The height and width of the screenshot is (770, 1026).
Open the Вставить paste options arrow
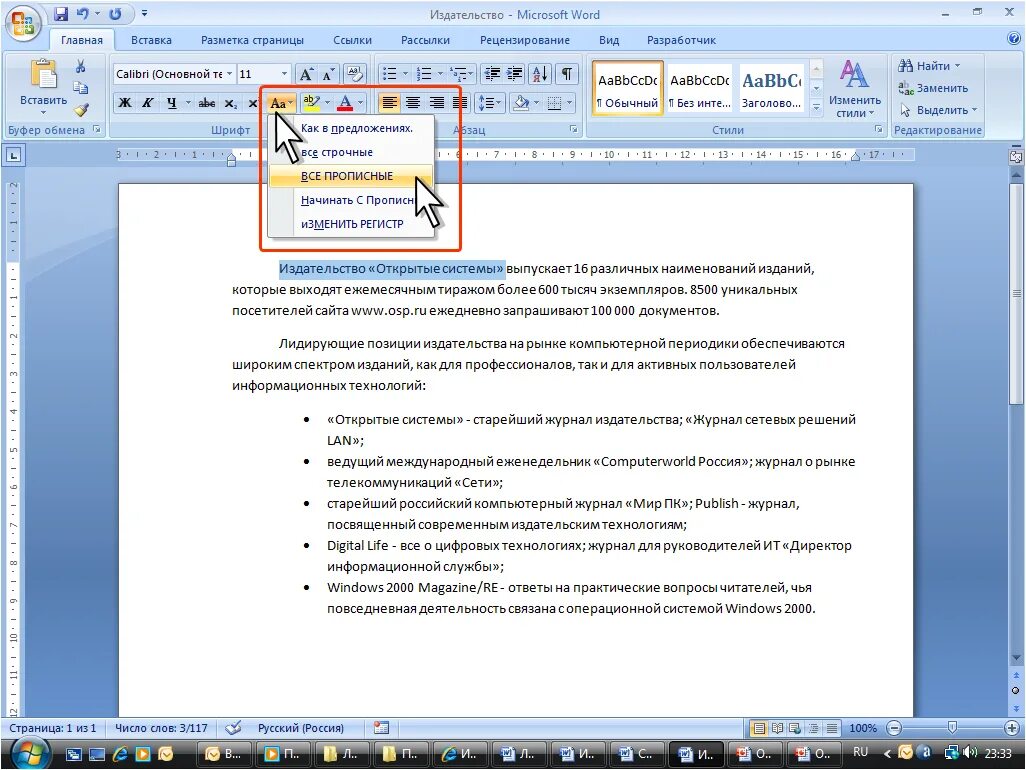(x=43, y=113)
